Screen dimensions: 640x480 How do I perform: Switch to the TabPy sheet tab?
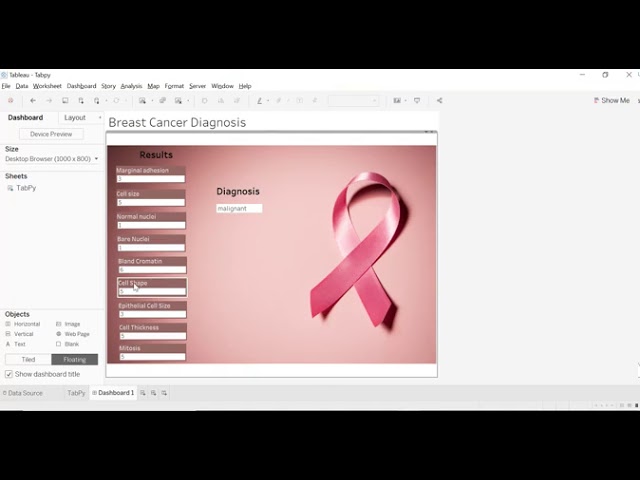click(76, 393)
